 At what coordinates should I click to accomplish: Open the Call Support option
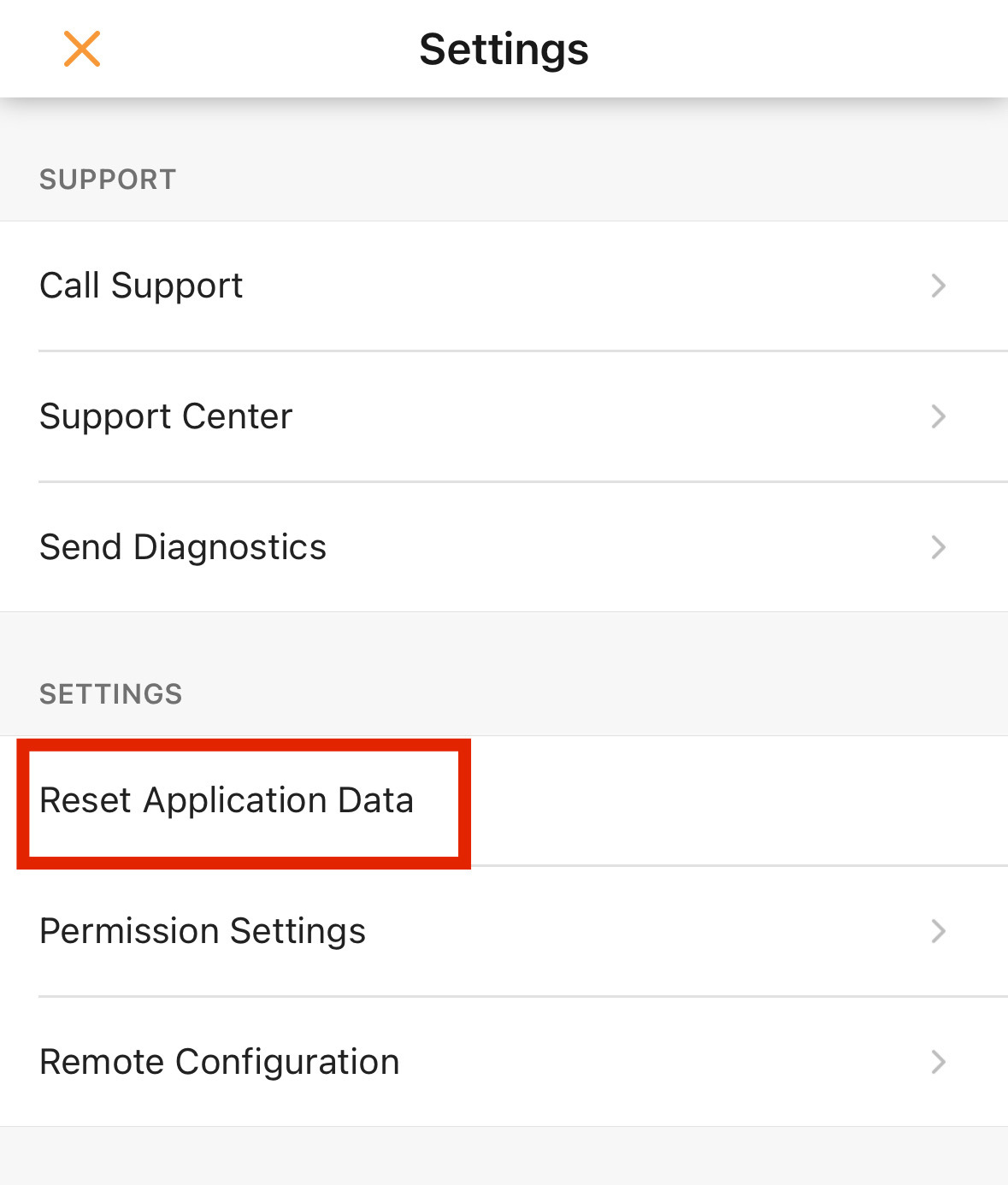142,286
